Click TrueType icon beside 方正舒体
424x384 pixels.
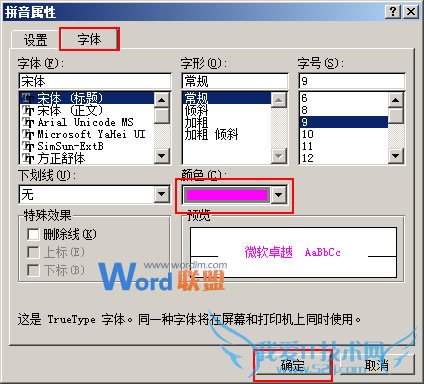pos(28,158)
